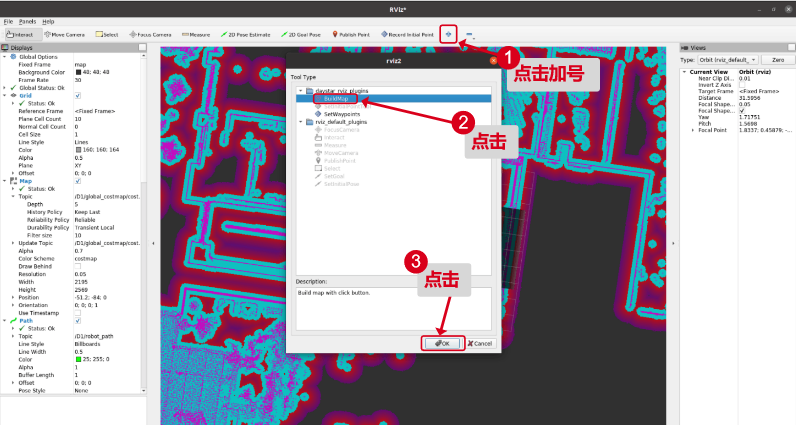Select the Focus Camera tool
The image size is (796, 425).
(x=150, y=35)
